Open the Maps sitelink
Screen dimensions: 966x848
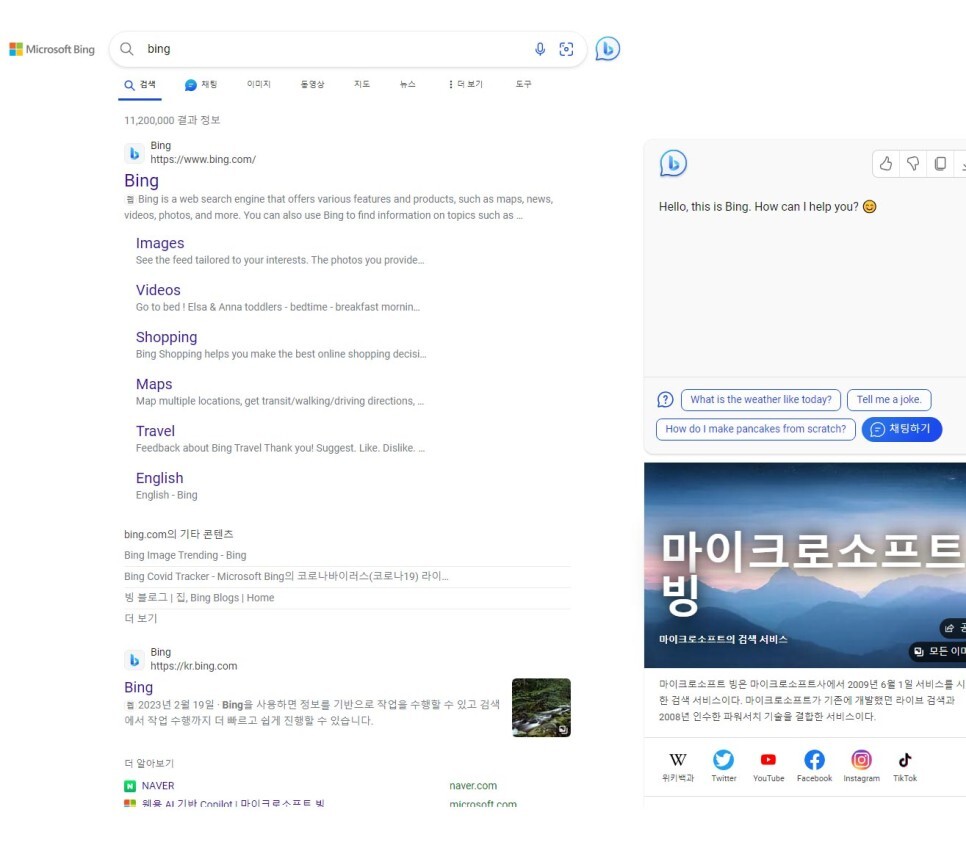tap(153, 384)
